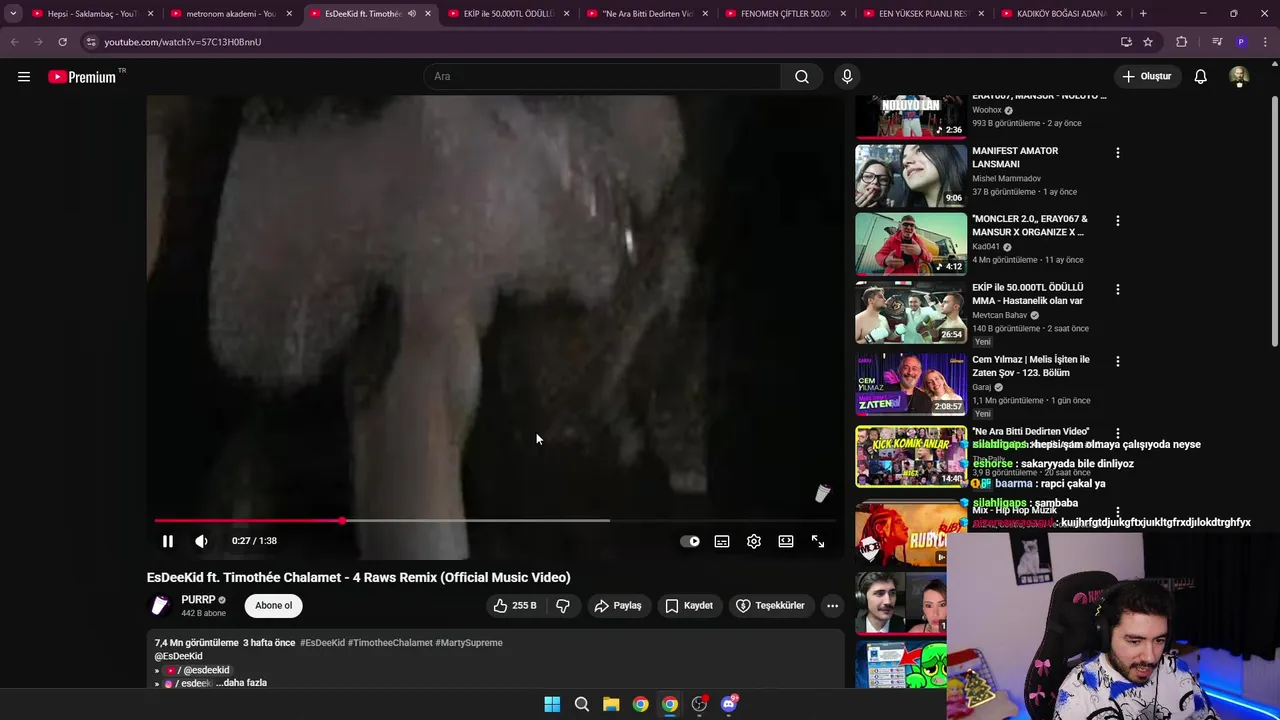Open Windows taskbar search
The width and height of the screenshot is (1280, 720).
581,704
